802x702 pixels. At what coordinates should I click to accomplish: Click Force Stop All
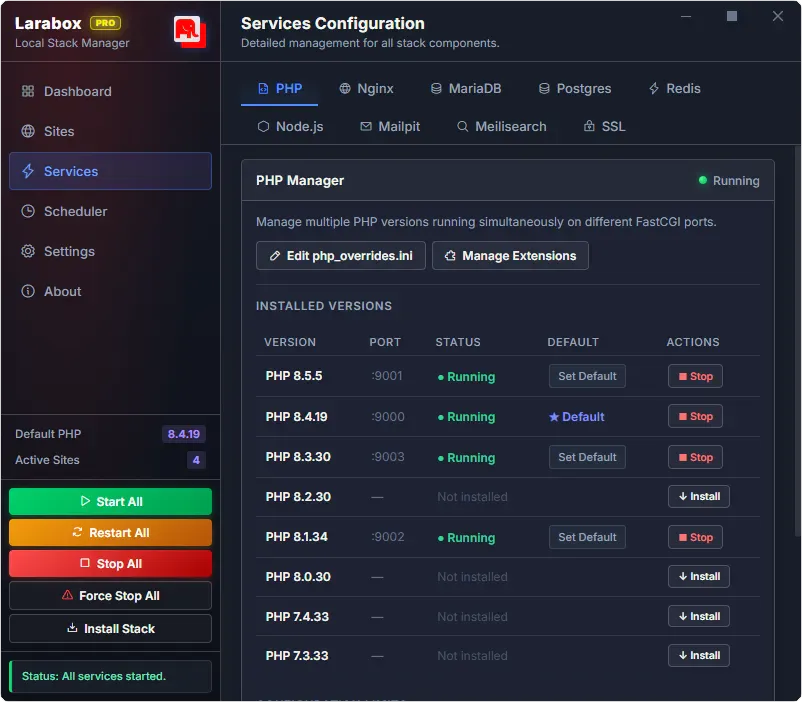click(x=110, y=596)
